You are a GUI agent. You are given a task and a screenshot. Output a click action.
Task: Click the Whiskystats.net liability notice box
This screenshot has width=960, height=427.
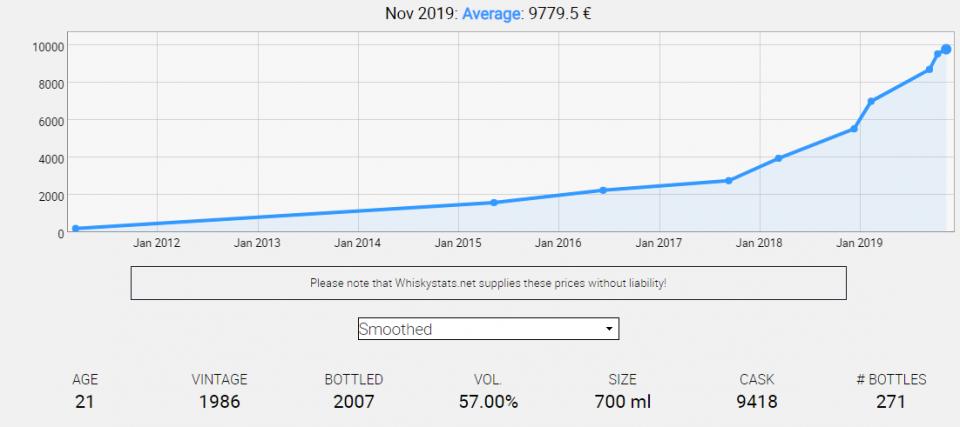pos(488,283)
